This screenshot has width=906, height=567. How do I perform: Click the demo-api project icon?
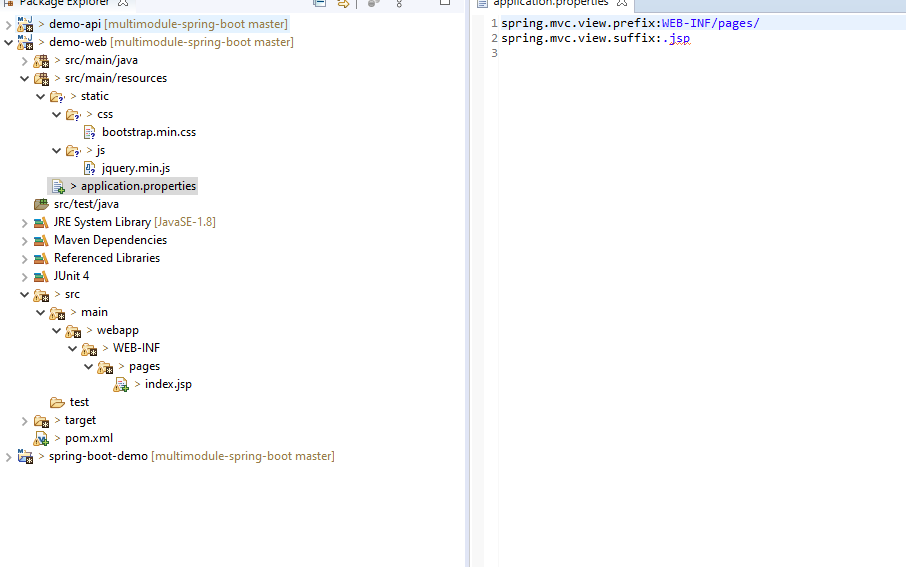click(x=25, y=24)
